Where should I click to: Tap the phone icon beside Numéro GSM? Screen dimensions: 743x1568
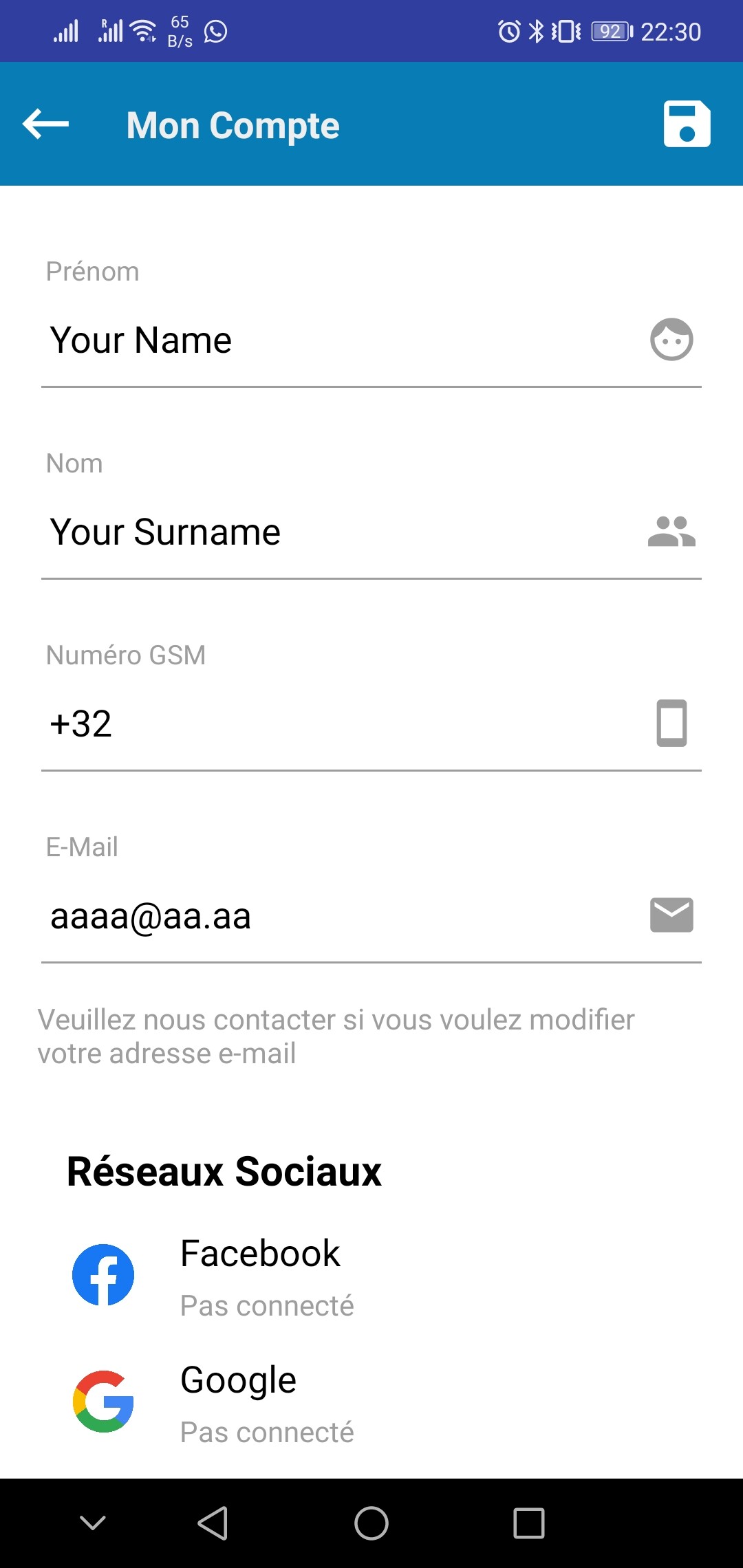point(671,723)
